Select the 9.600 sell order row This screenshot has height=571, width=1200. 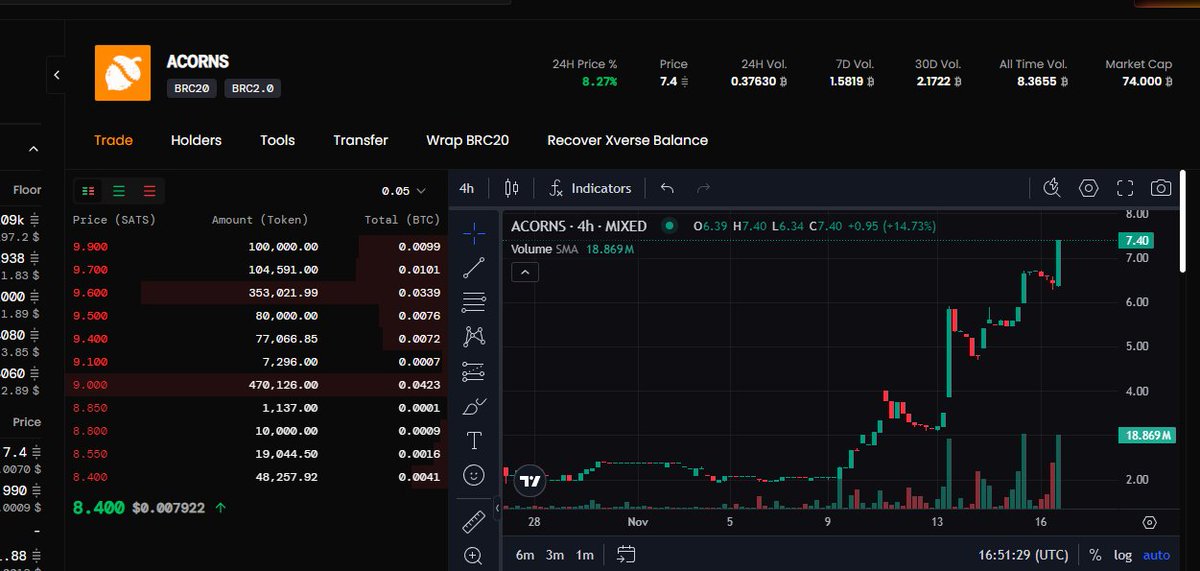257,292
